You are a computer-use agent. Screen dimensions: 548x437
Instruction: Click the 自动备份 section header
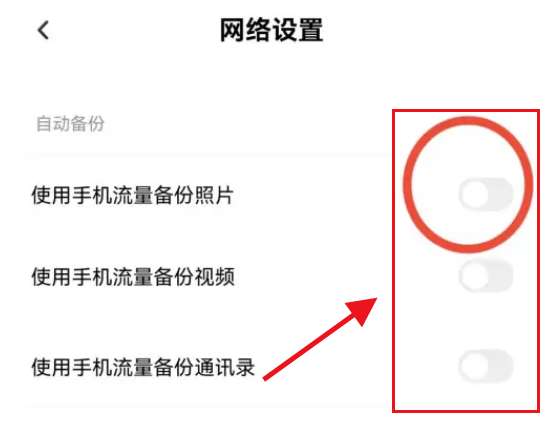70,124
